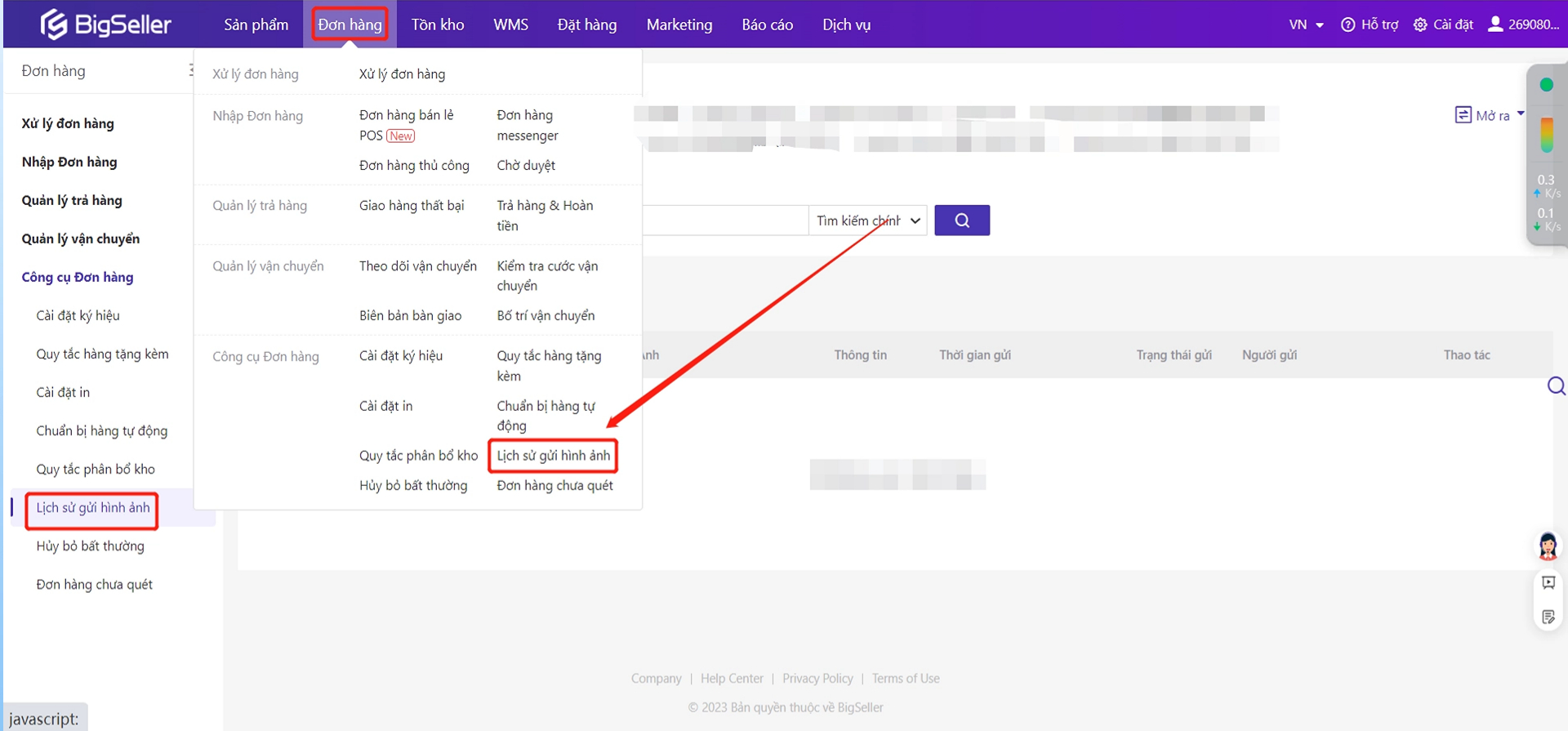Click the Hỗ trợ help icon
Image resolution: width=1568 pixels, height=731 pixels.
tap(1348, 25)
